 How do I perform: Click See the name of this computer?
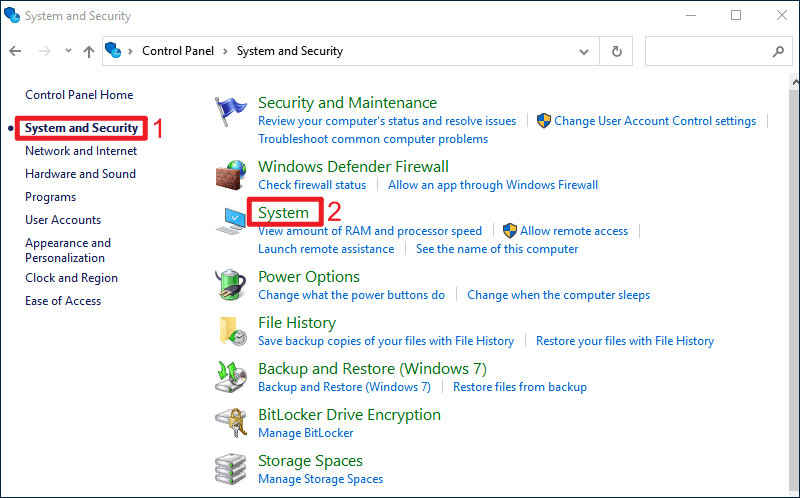(497, 249)
